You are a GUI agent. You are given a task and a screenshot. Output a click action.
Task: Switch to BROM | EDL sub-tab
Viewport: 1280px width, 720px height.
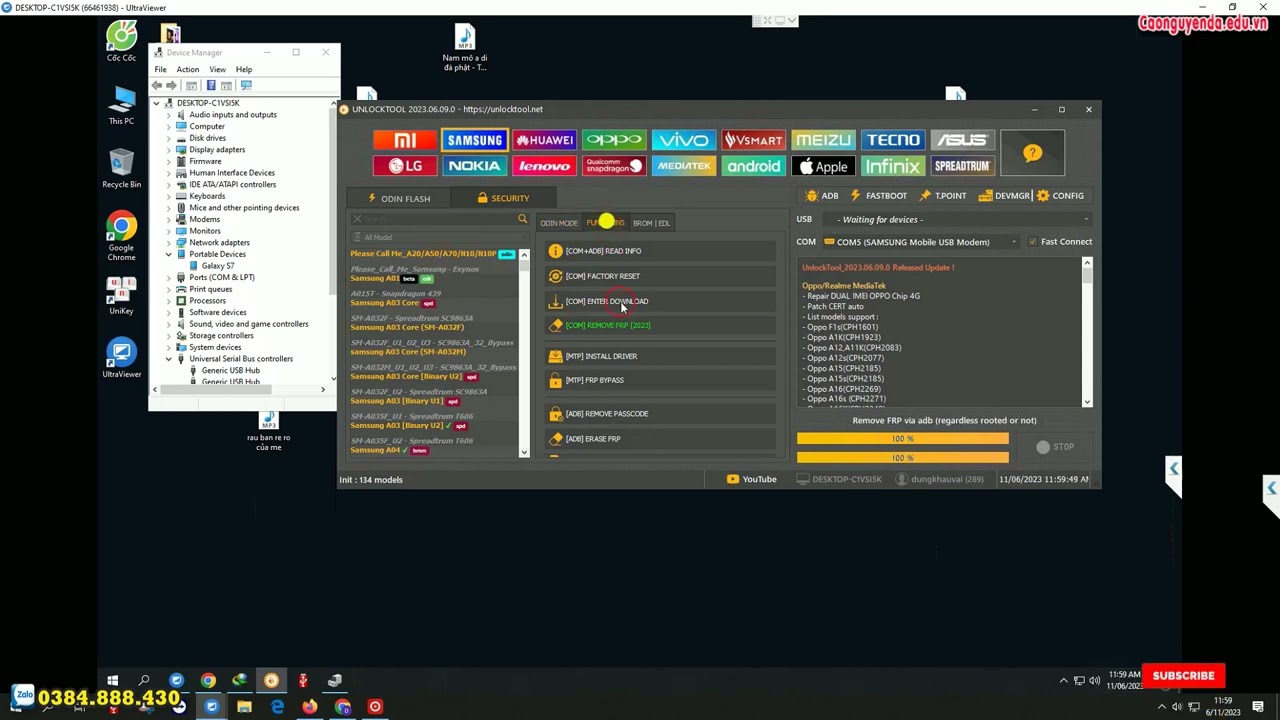click(651, 223)
